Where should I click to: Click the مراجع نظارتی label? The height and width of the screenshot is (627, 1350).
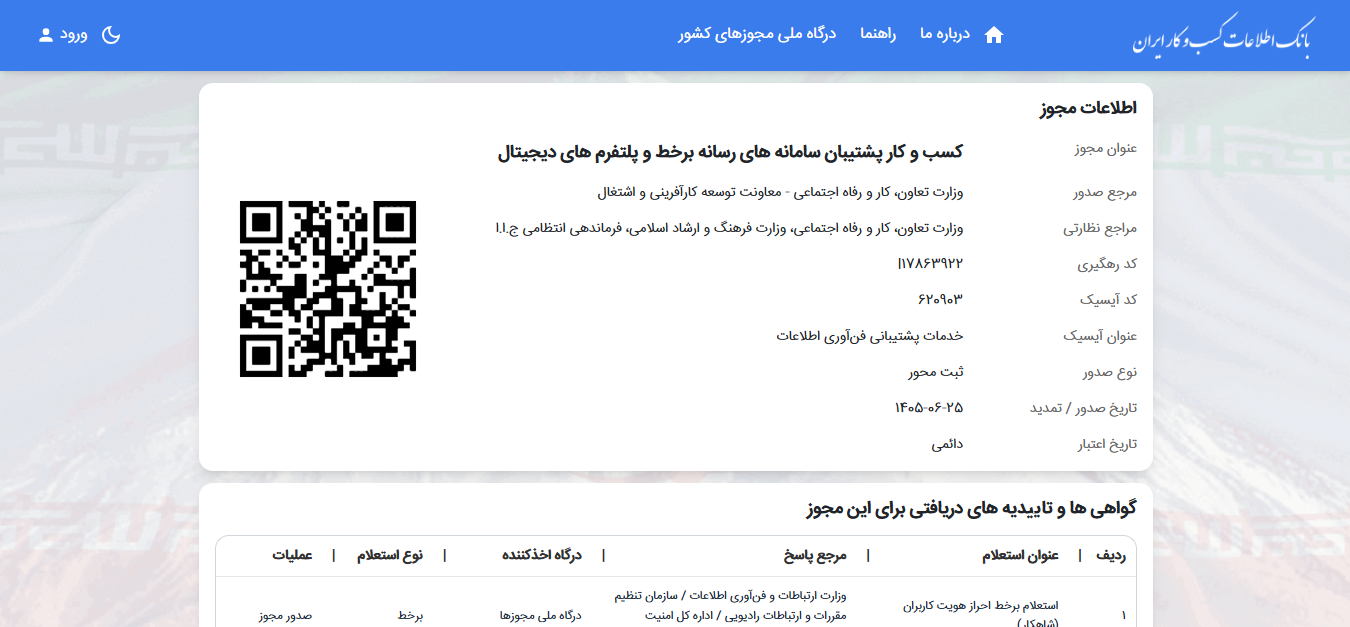click(1100, 228)
